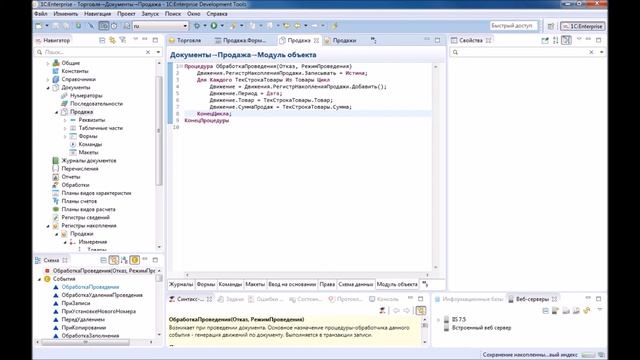Toggle the highlighted filter button in Схема
Image resolution: width=640 pixels, height=360 pixels.
click(113, 260)
